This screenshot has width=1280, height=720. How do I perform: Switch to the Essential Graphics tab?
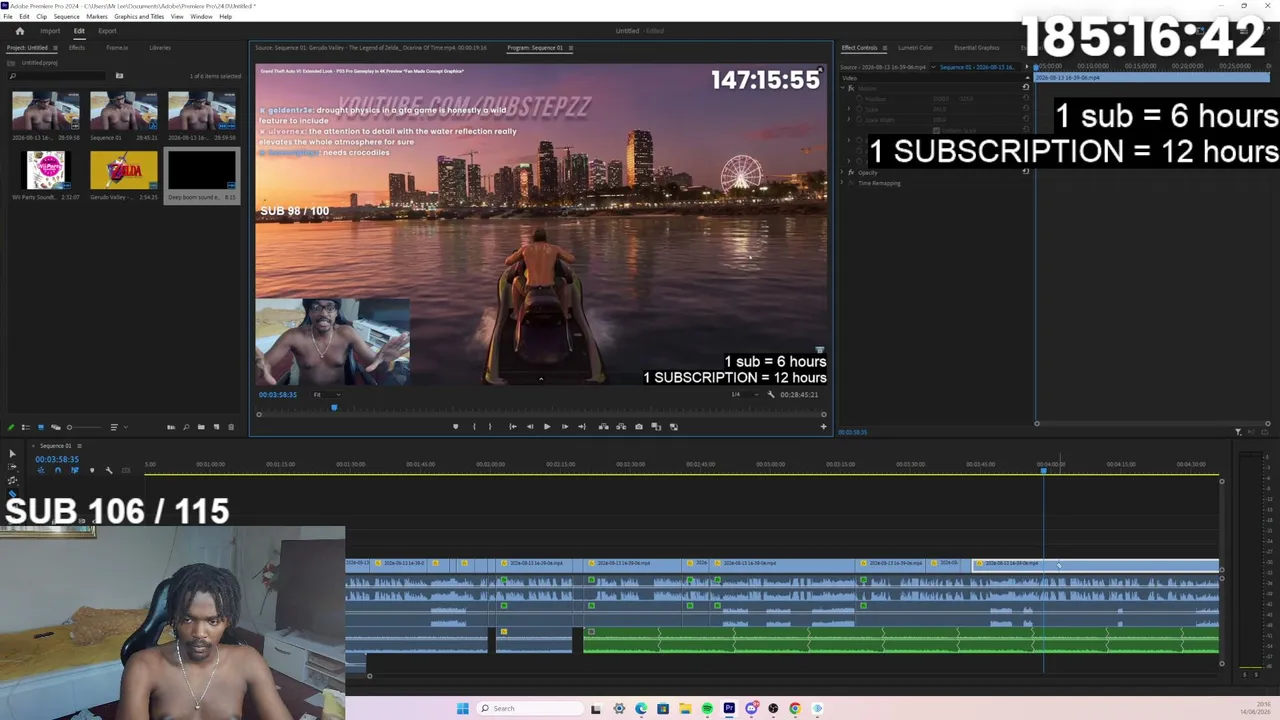point(977,48)
